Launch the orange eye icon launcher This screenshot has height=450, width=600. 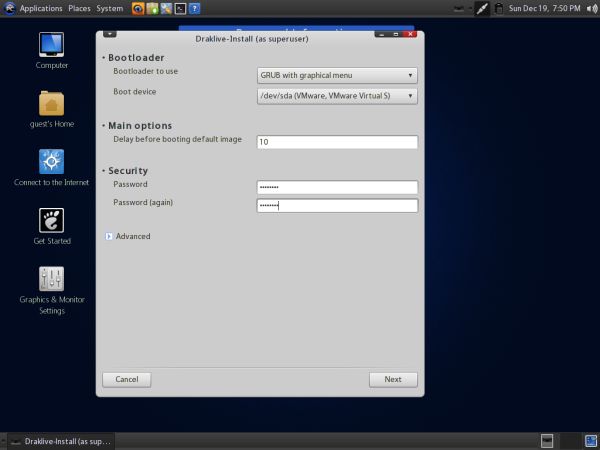tap(138, 8)
